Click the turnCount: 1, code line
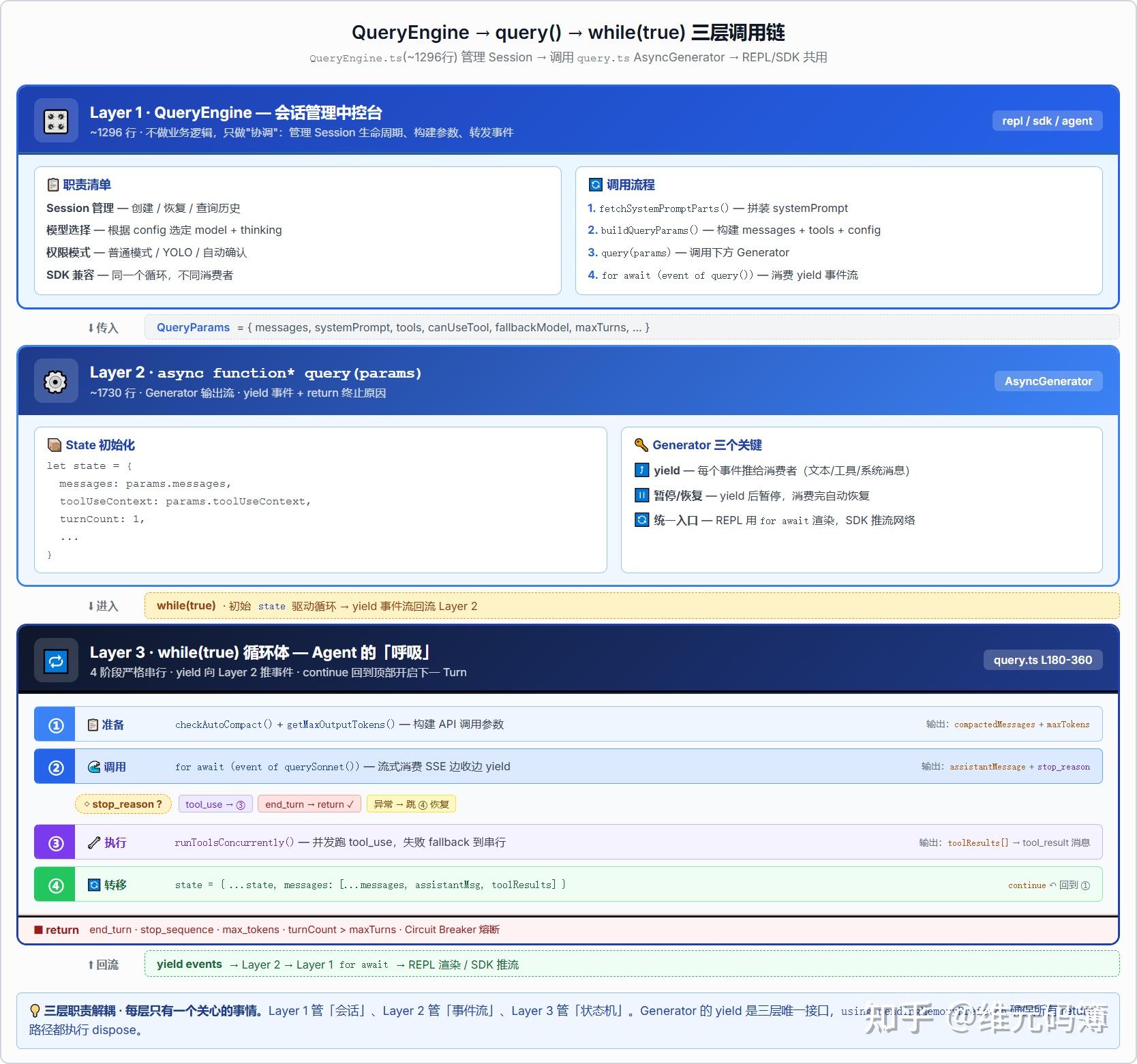Screen dimensions: 1137x1064 tap(102, 519)
